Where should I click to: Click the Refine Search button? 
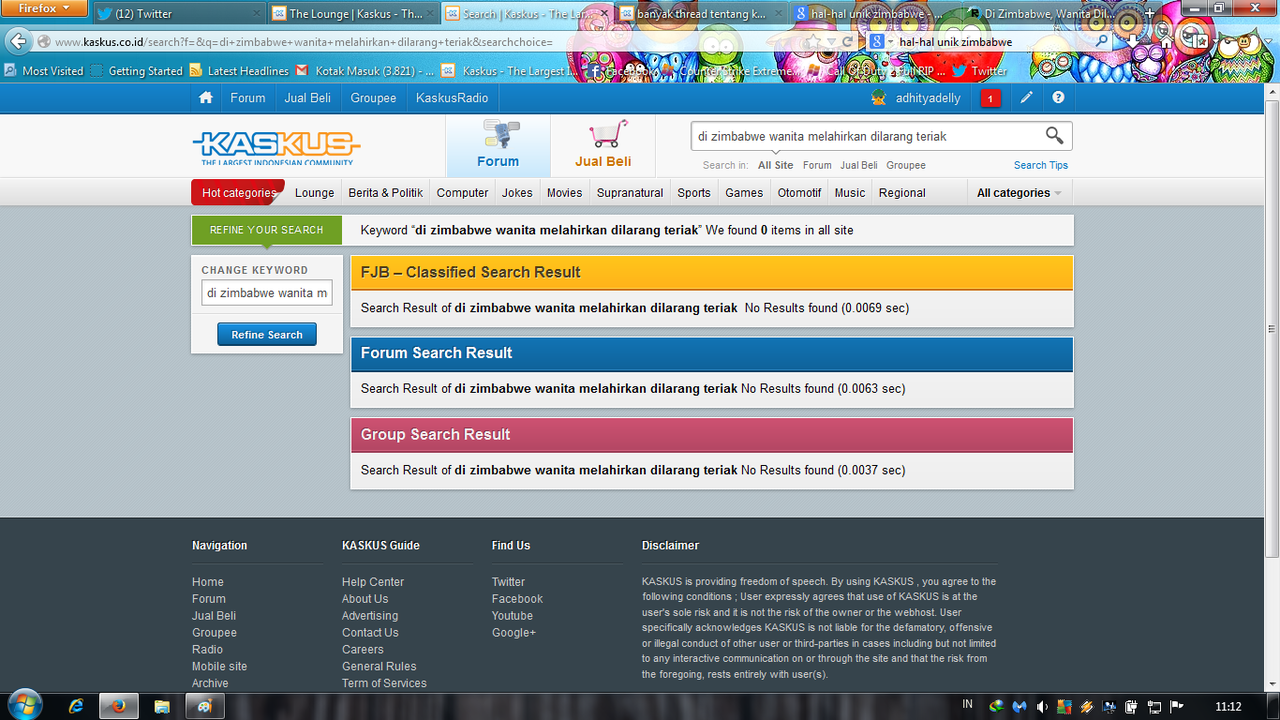click(267, 335)
